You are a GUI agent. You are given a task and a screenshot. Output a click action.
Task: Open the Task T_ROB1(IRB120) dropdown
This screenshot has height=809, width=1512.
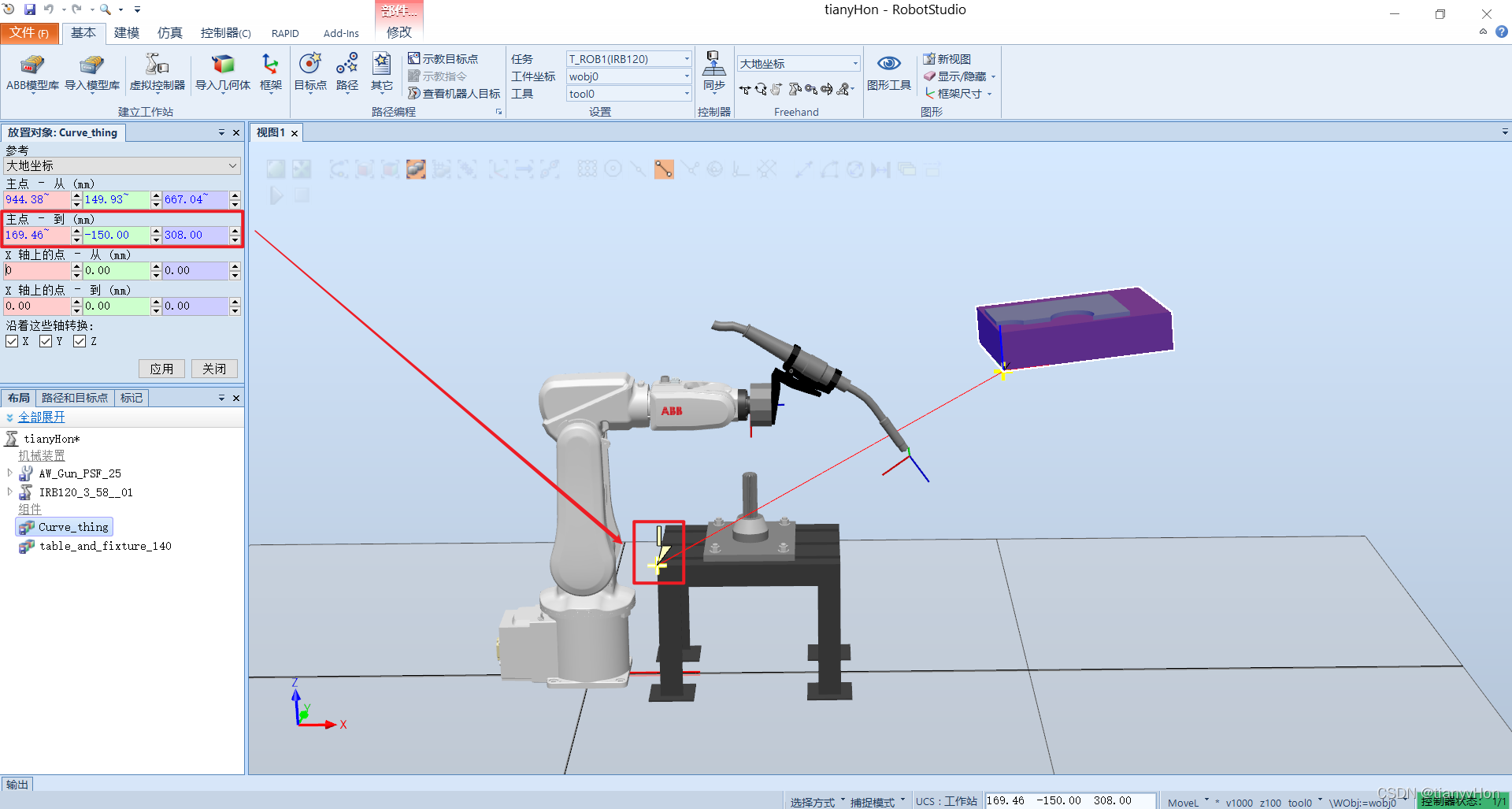click(628, 59)
